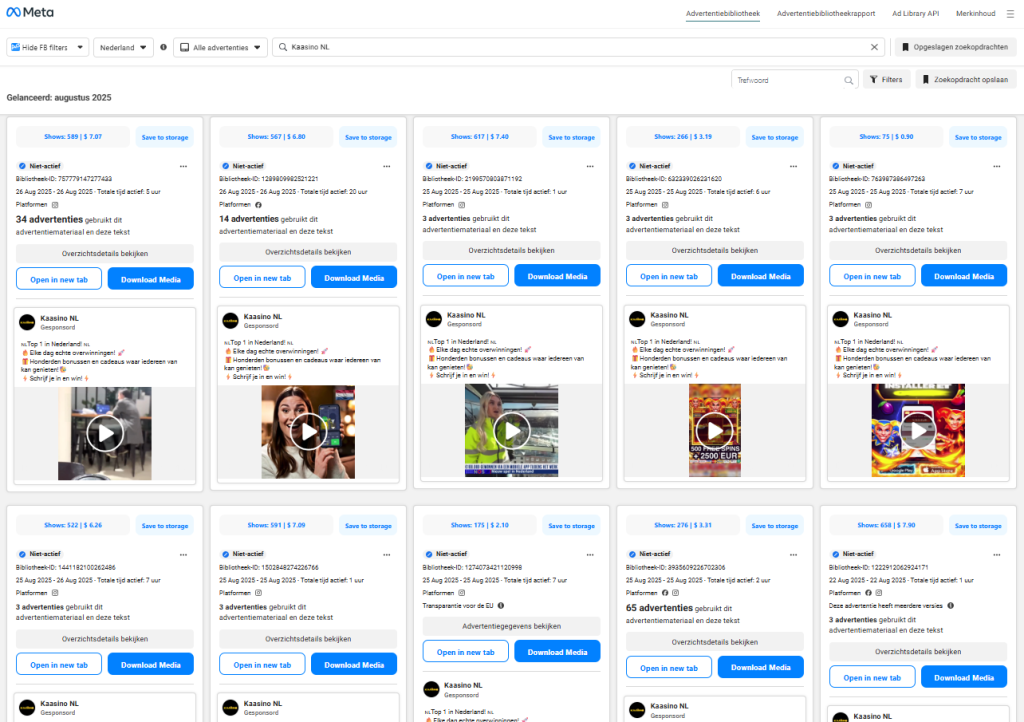
Task: Open the Hide FB filters dropdown
Action: pos(47,47)
